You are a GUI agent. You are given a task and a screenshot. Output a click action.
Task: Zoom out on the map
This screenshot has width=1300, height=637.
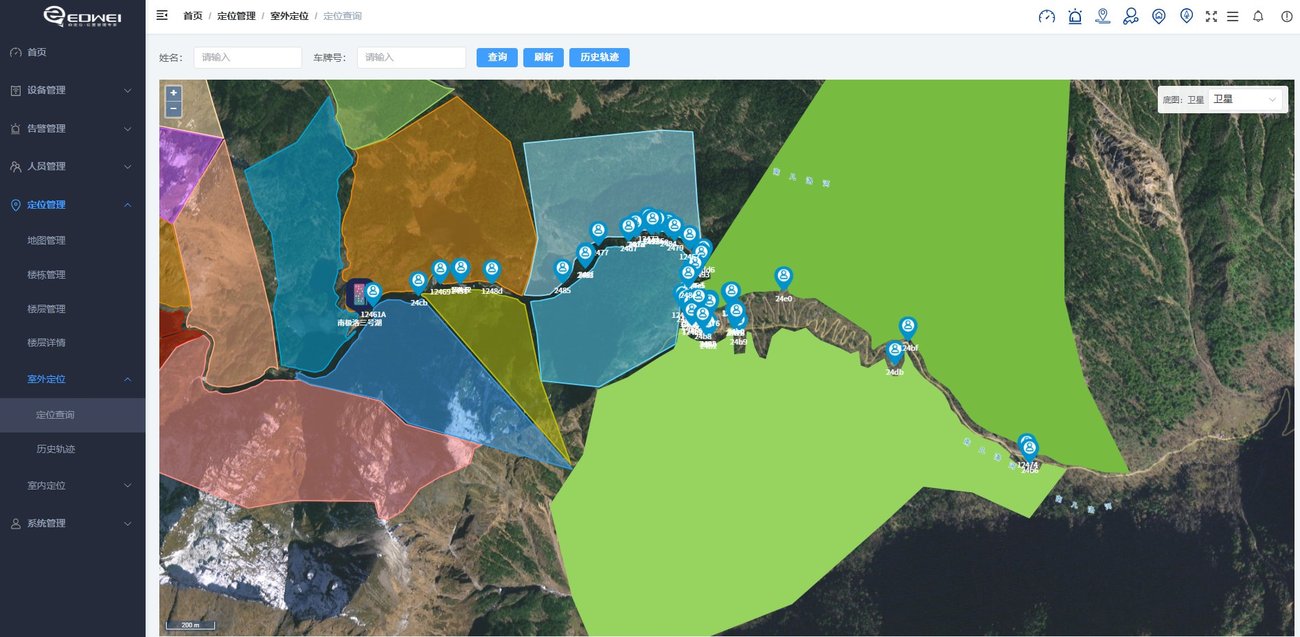[174, 108]
